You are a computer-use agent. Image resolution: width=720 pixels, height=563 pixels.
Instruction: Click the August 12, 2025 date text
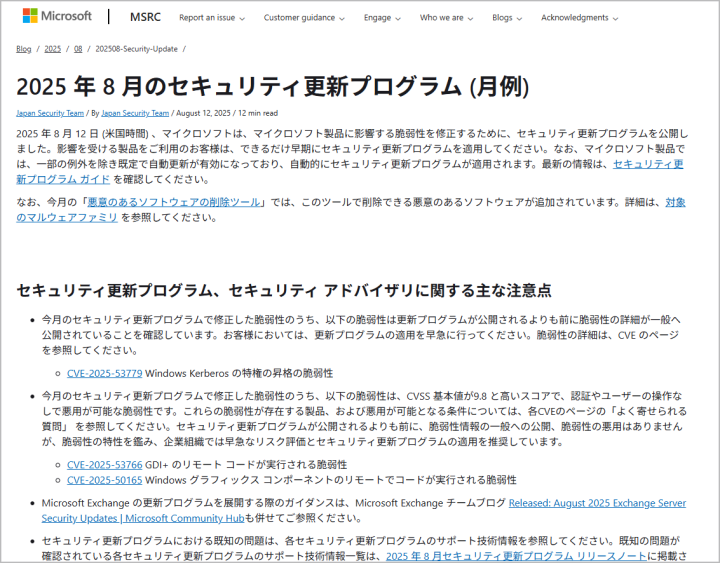(x=203, y=113)
